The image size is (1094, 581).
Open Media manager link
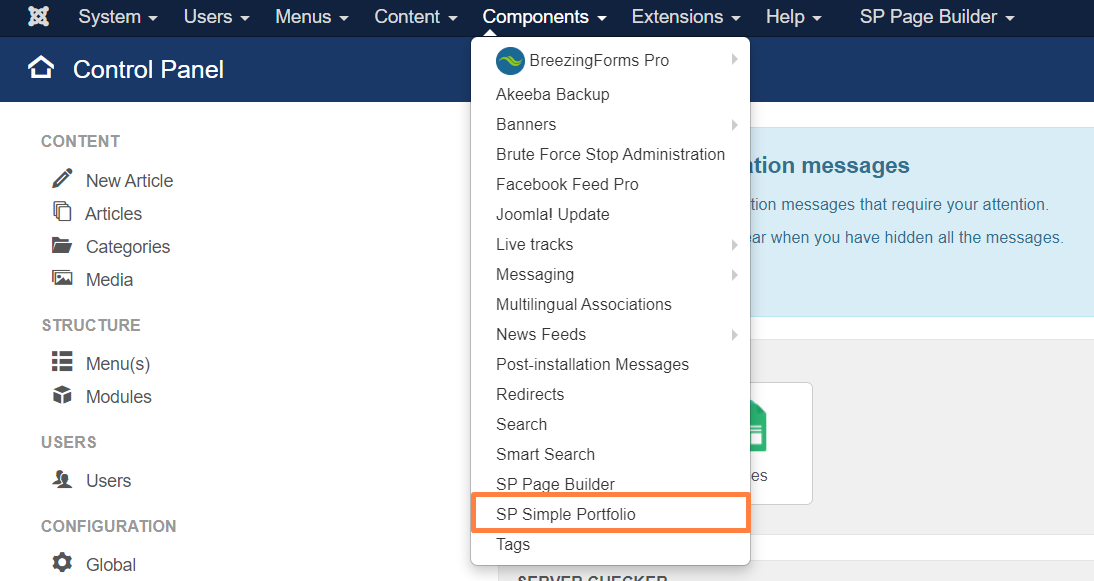109,280
